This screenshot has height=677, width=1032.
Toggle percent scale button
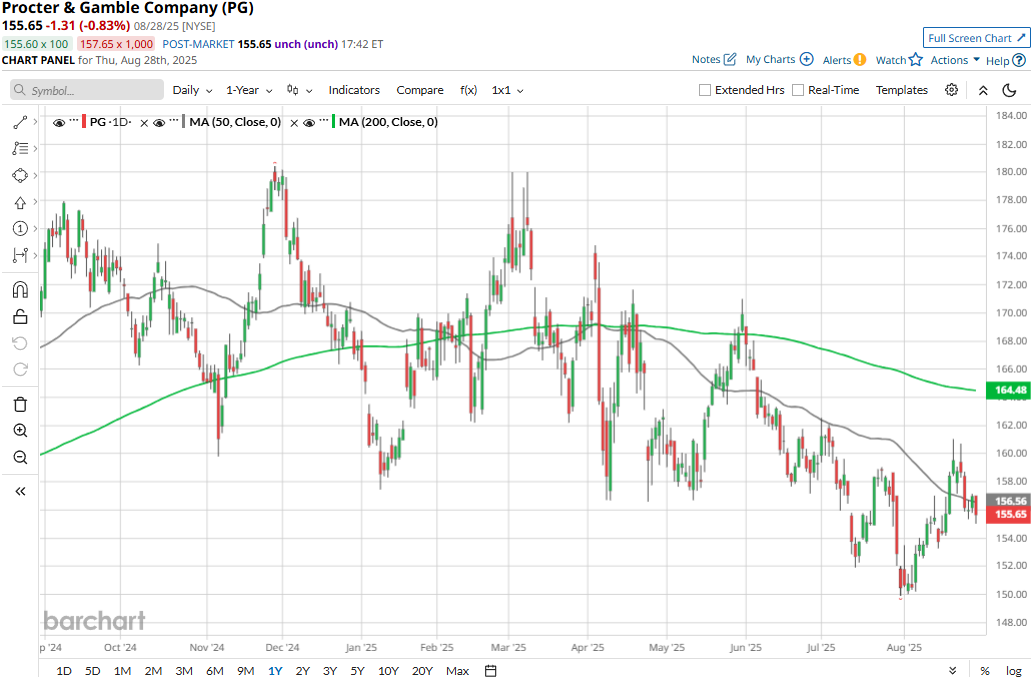click(x=985, y=670)
